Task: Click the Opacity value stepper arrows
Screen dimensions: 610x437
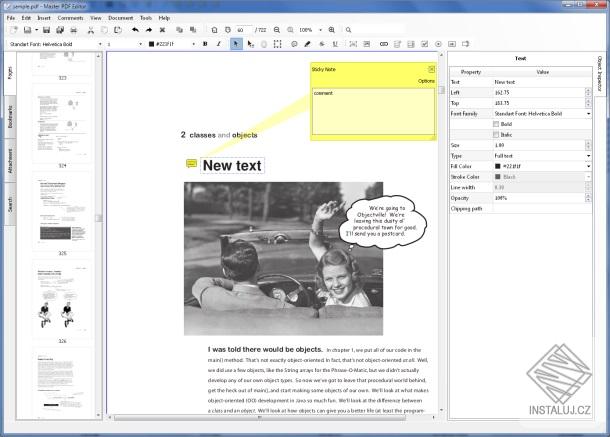Action: (588, 198)
